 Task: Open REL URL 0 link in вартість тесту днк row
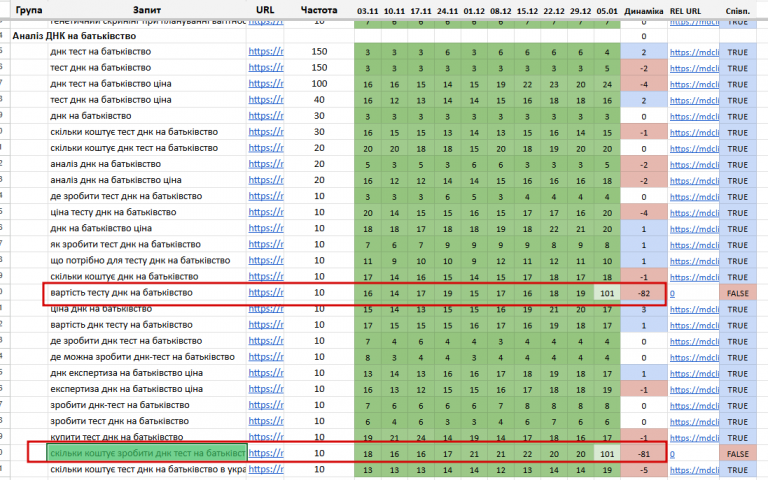pos(672,294)
